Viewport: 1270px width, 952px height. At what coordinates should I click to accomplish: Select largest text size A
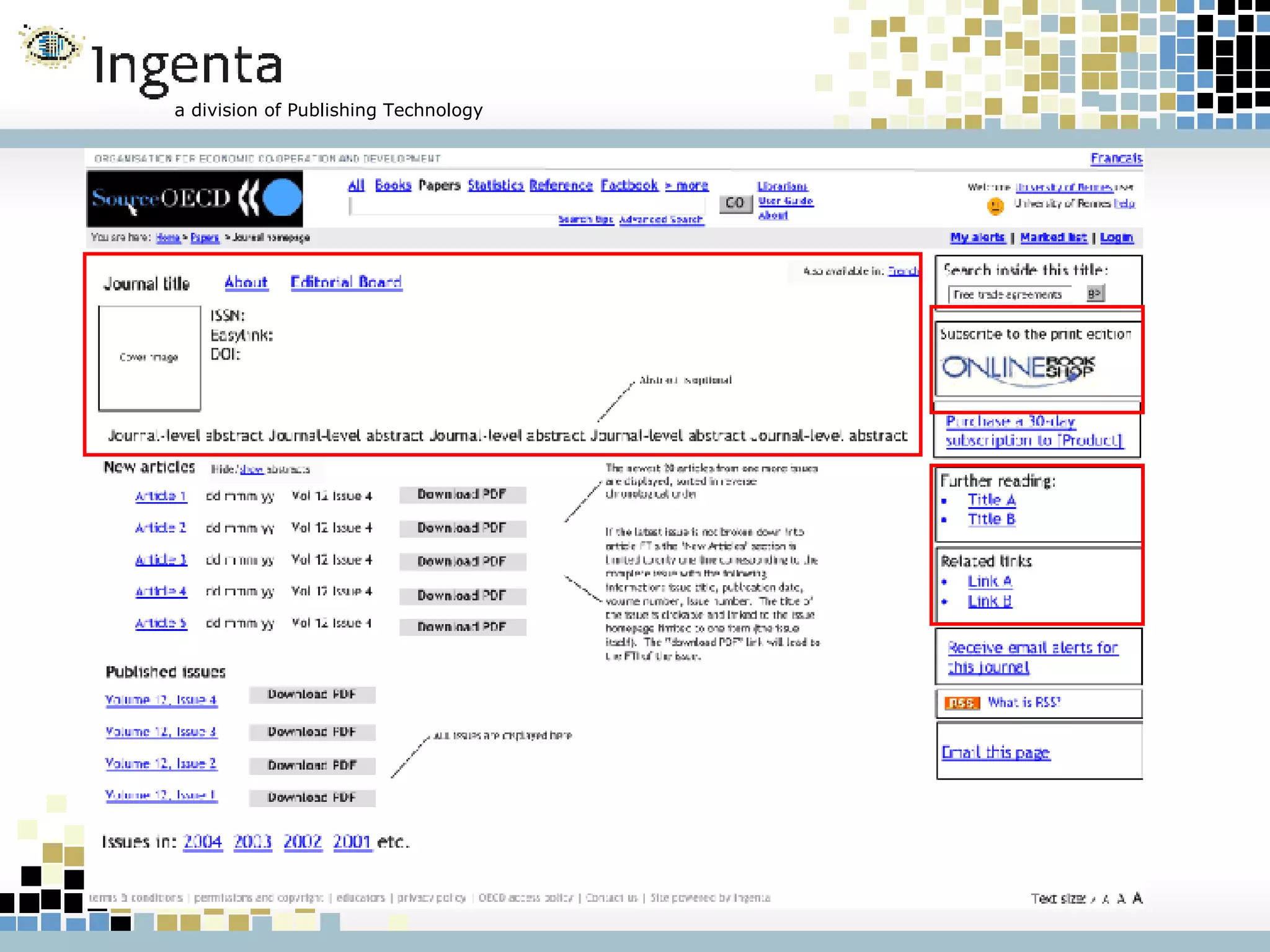click(x=1137, y=898)
